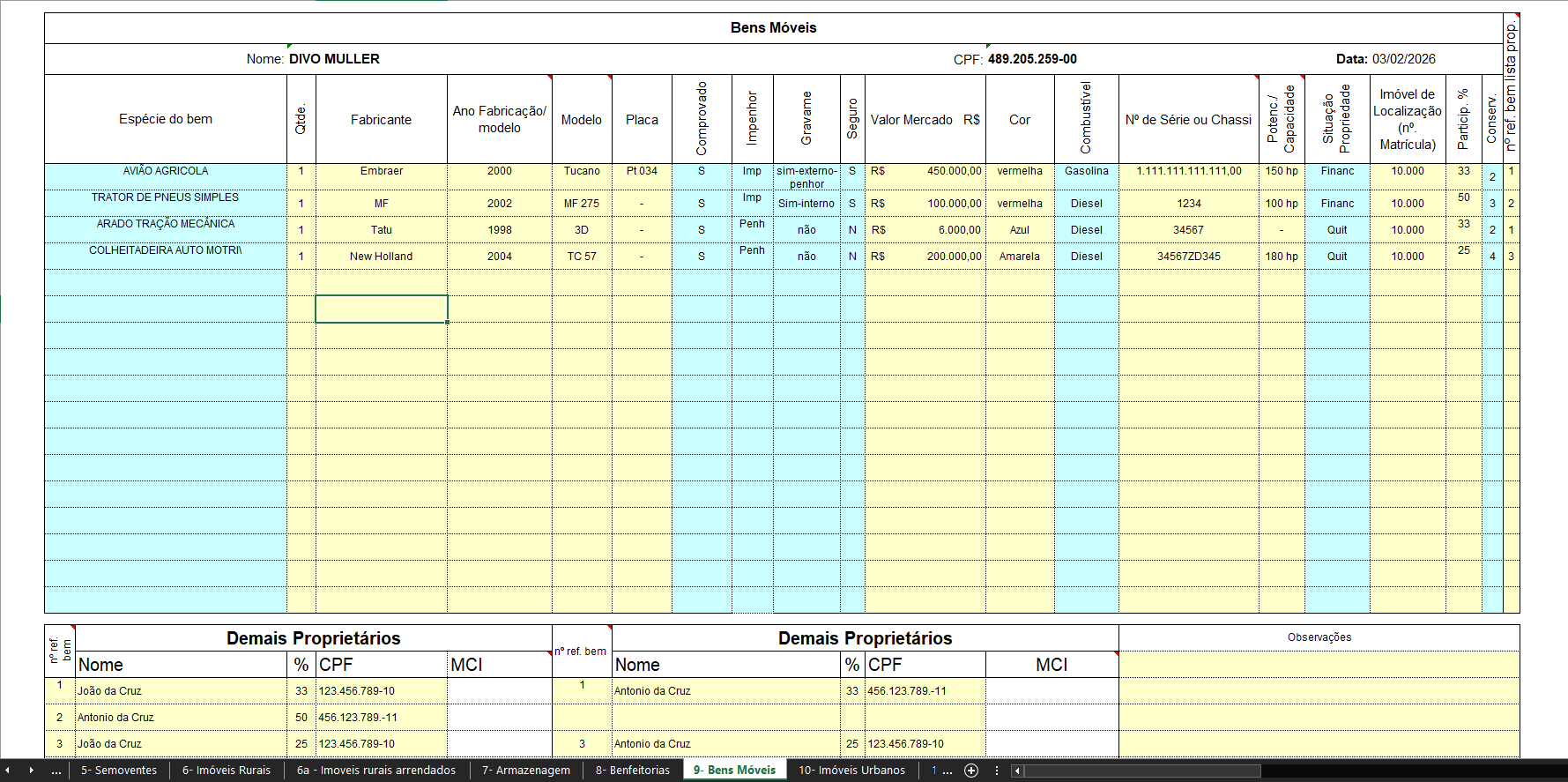
Task: Click the horizontal scrollbar left arrow
Action: coord(1017,771)
